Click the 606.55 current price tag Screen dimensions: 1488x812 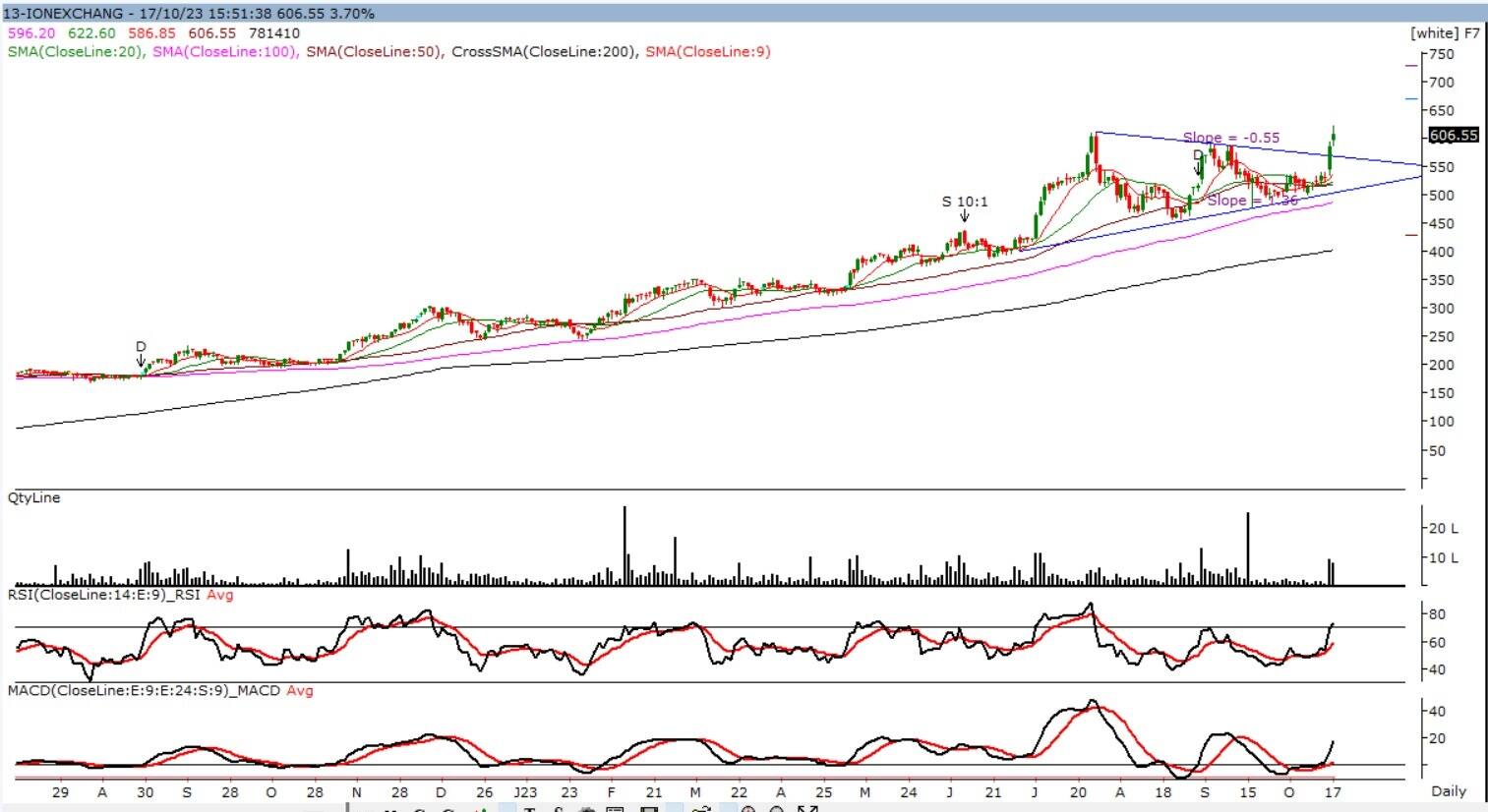tap(1454, 135)
